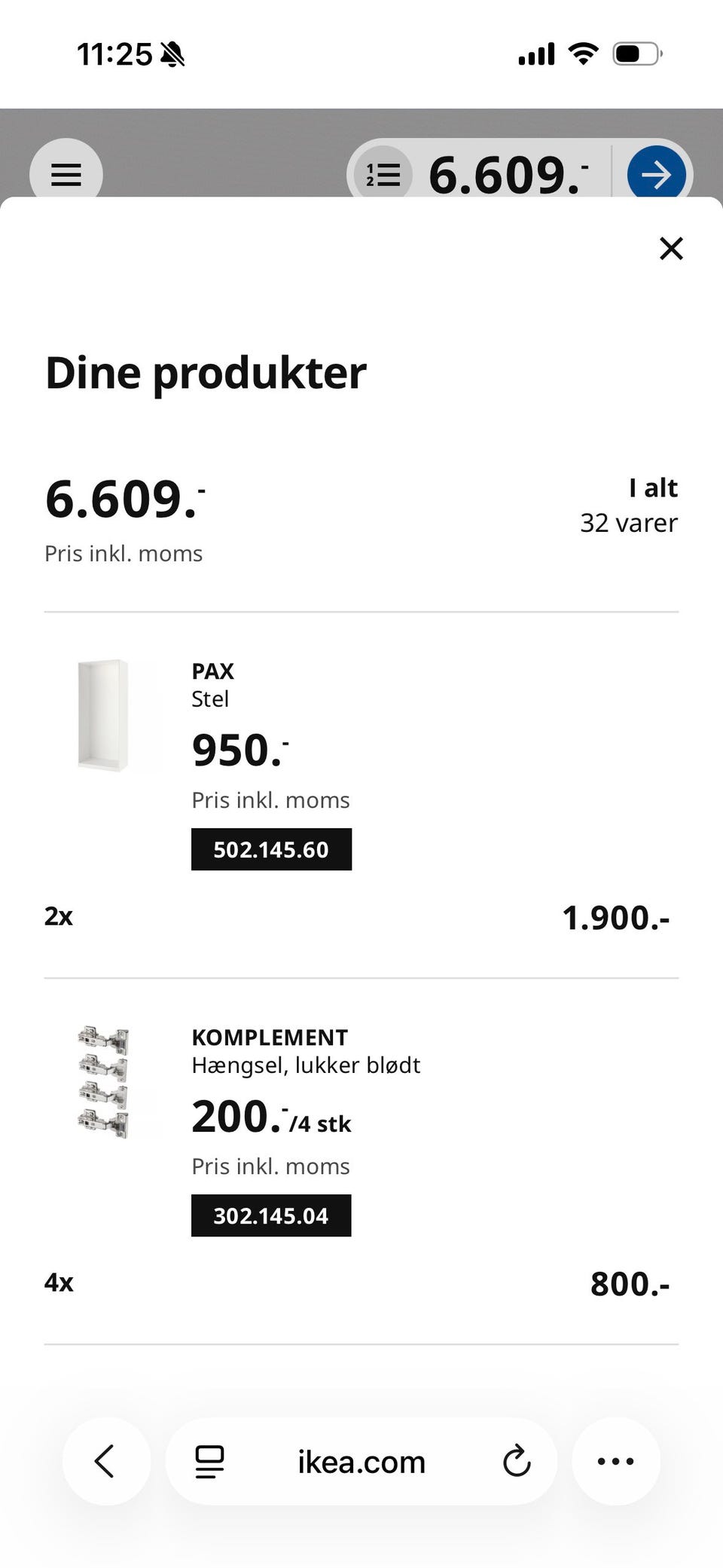Tap the 6.609 total price in top bar
Viewport: 723px width, 1568px height.
click(x=508, y=175)
